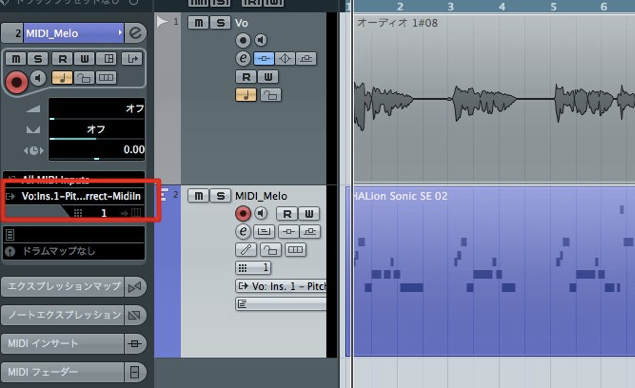
Task: Mute MIDI_Melo track in track list
Action: click(x=198, y=196)
